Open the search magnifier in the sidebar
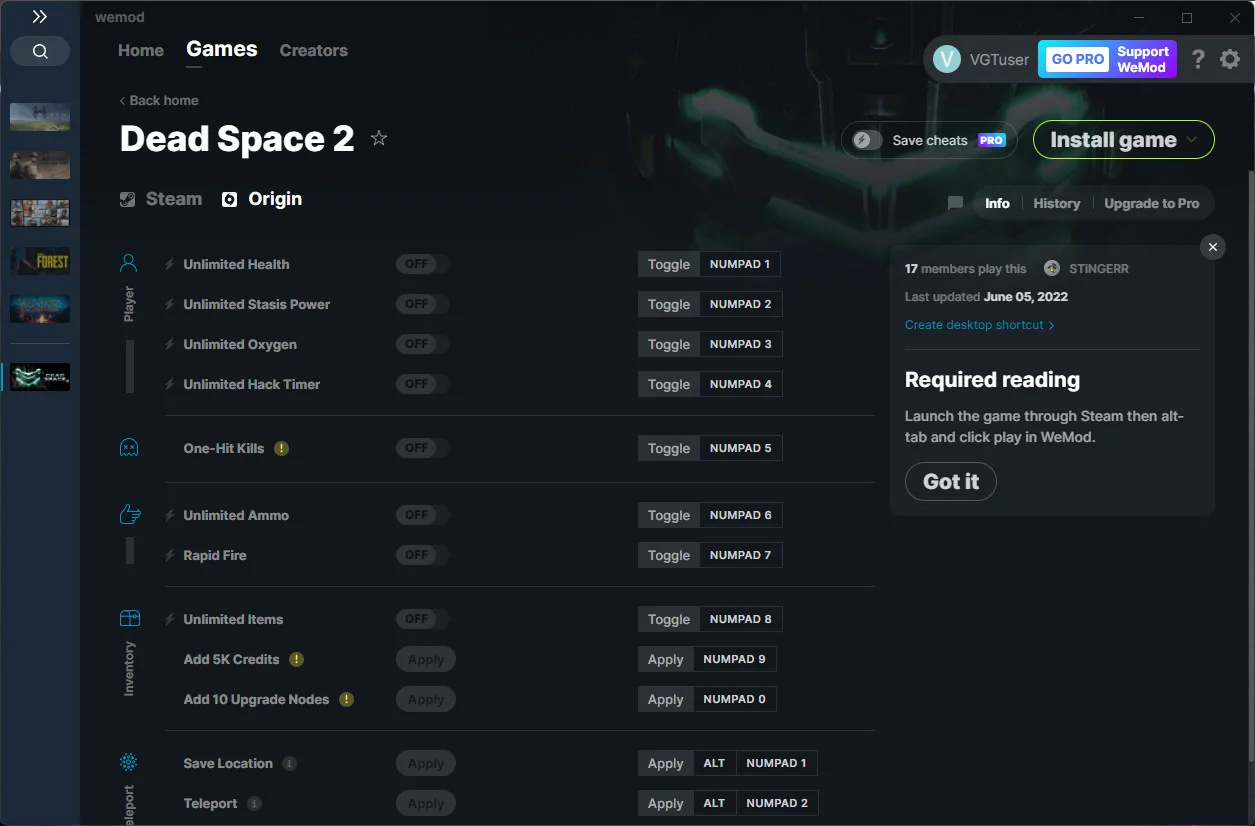Screen dimensions: 1255x826 point(40,52)
